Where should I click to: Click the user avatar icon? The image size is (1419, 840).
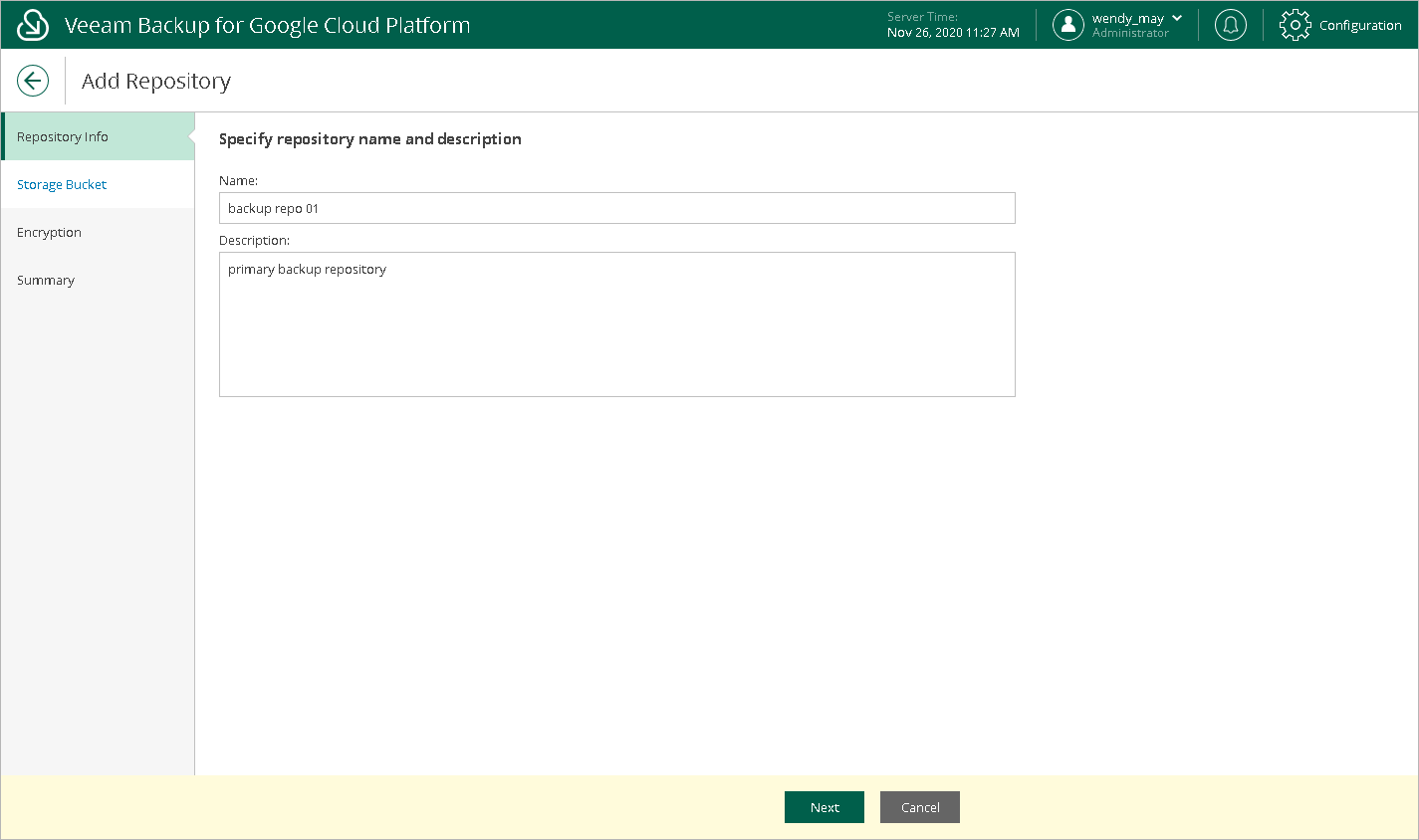[1067, 25]
